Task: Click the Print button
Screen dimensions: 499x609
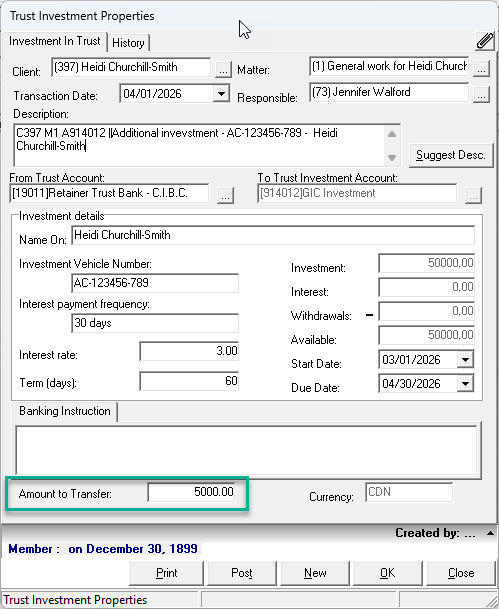Action: [x=167, y=573]
